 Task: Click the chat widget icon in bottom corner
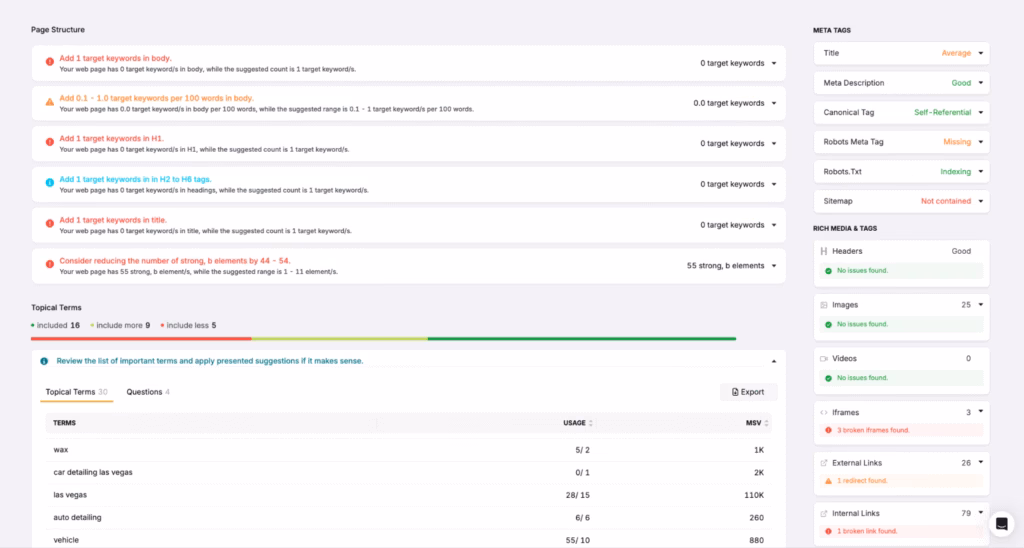coord(1001,524)
